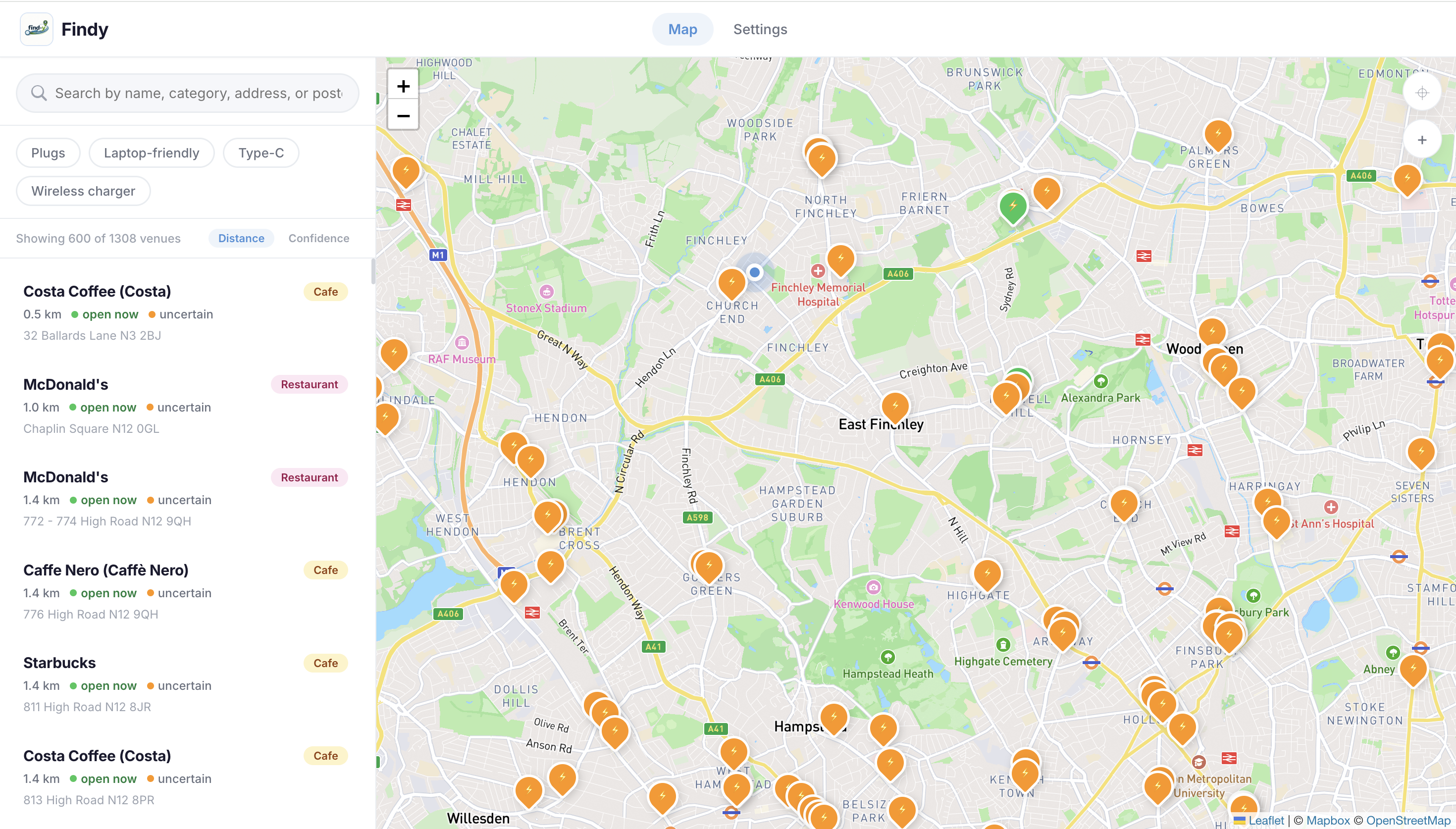The width and height of the screenshot is (1456, 829).
Task: Click the Findy logo icon
Action: 37,29
